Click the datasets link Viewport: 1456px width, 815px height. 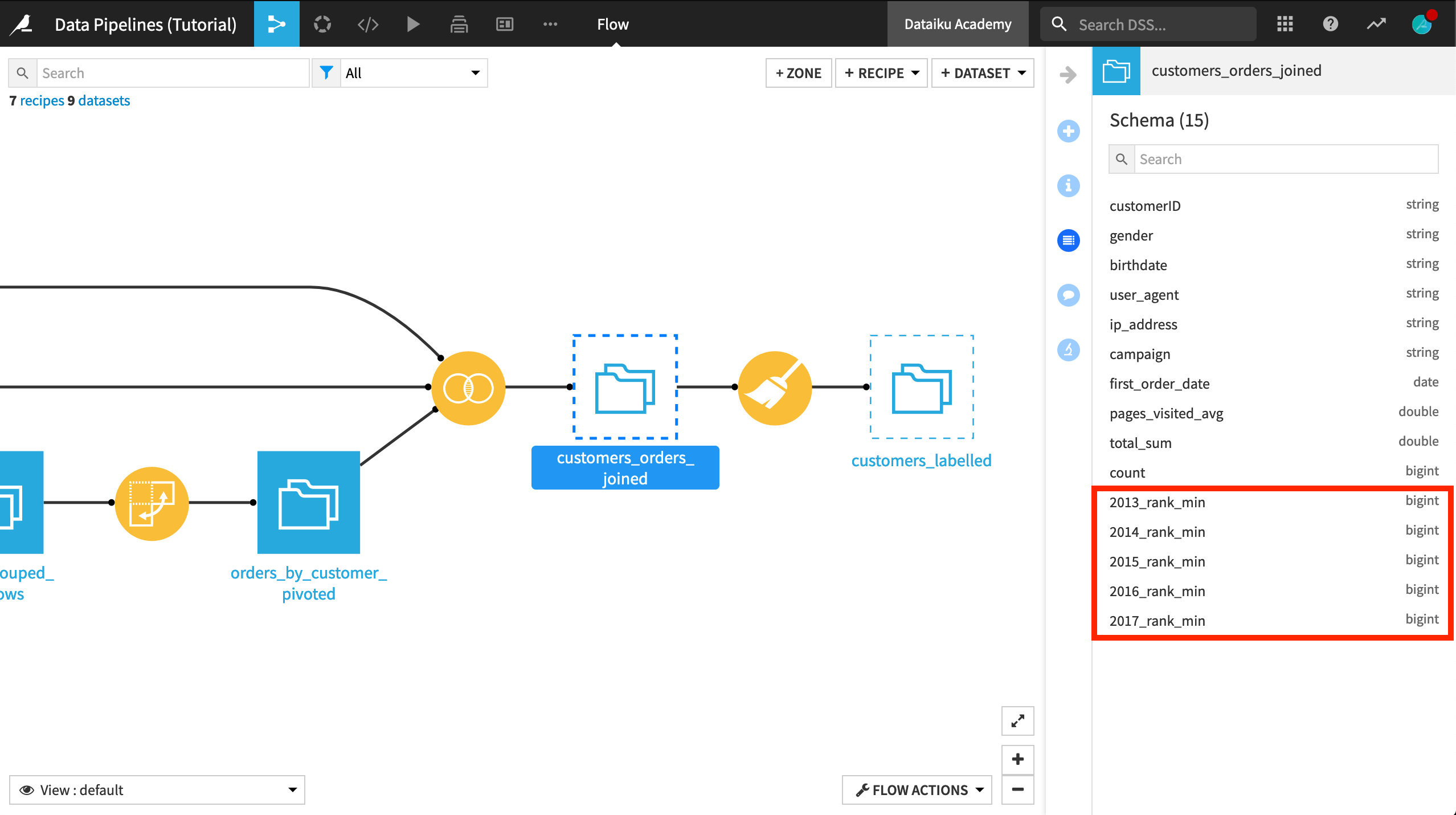click(x=104, y=101)
